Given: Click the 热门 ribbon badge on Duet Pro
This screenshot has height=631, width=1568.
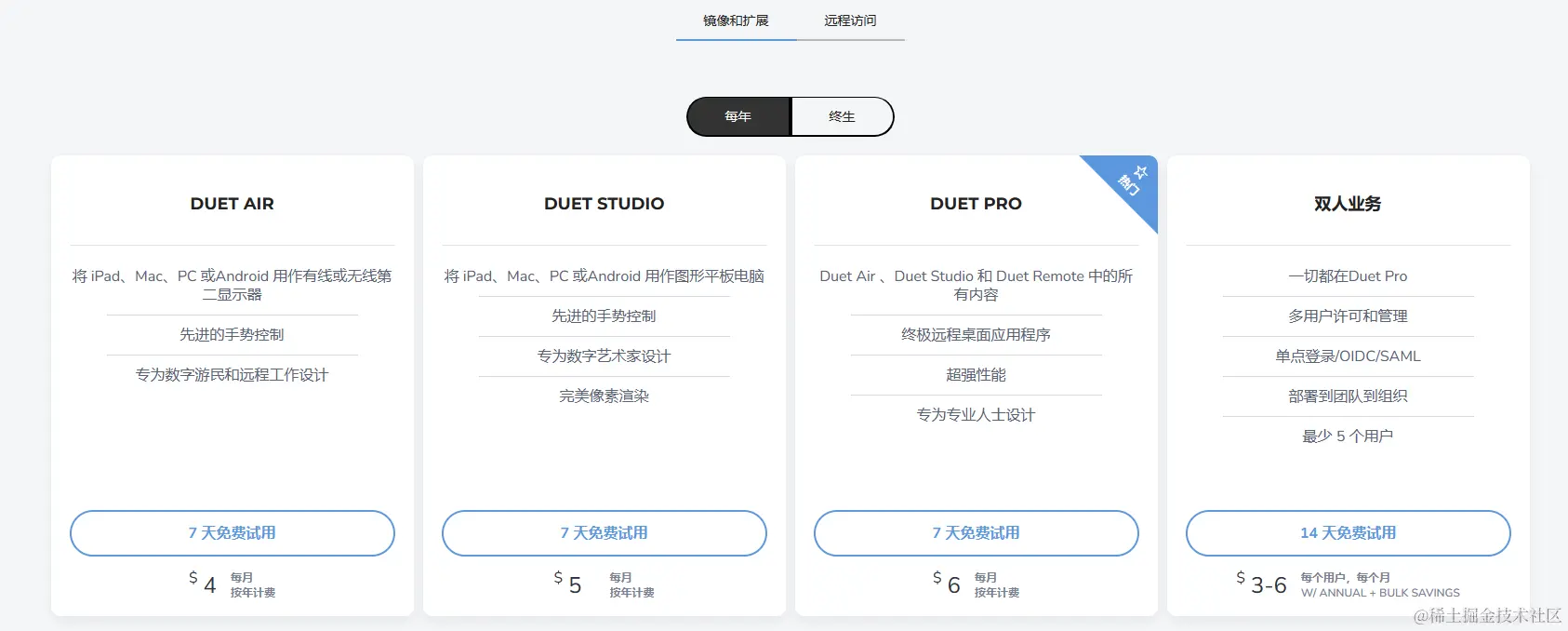Looking at the screenshot, I should point(1132,181).
